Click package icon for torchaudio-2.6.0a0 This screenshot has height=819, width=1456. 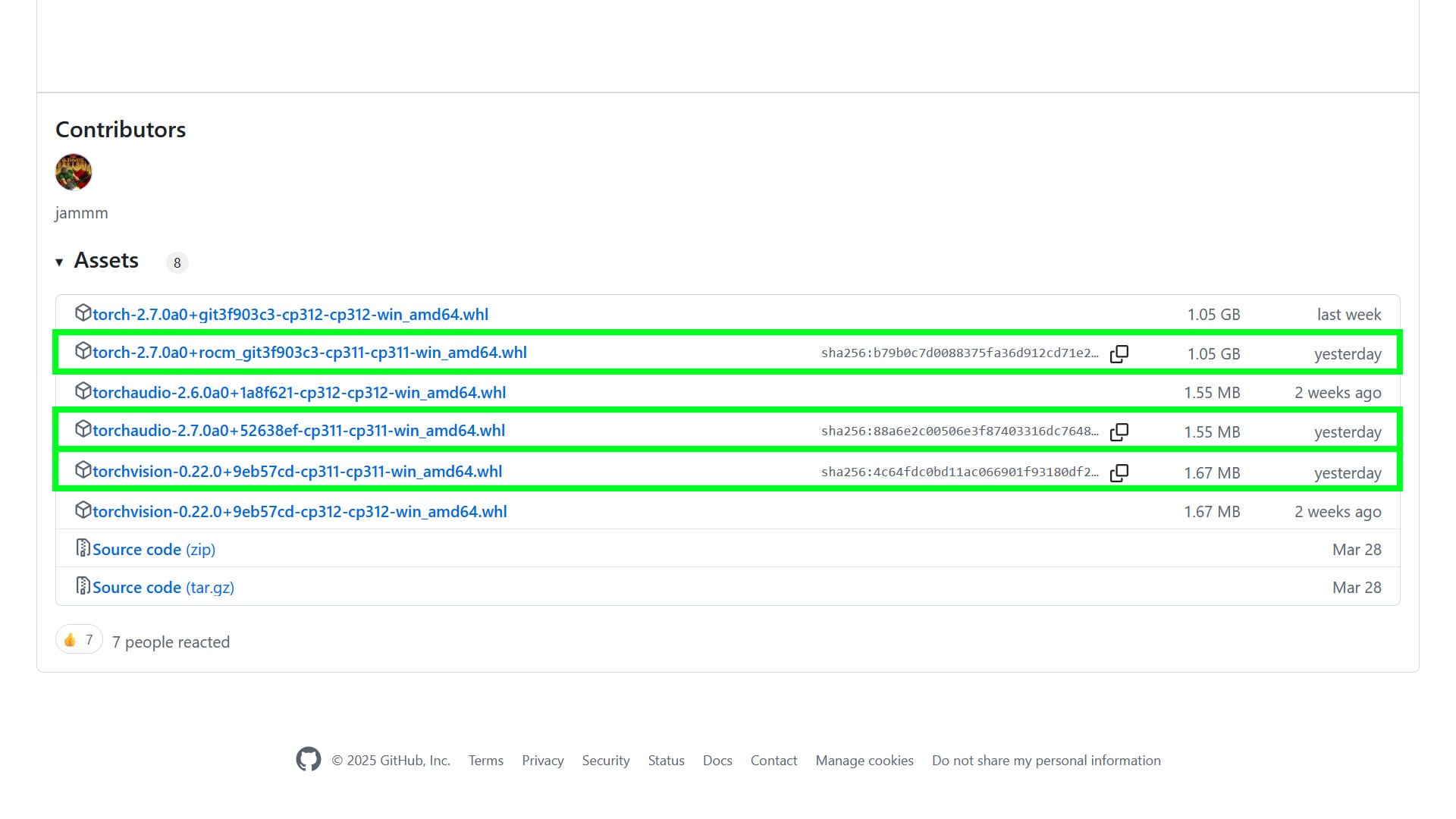[x=83, y=391]
